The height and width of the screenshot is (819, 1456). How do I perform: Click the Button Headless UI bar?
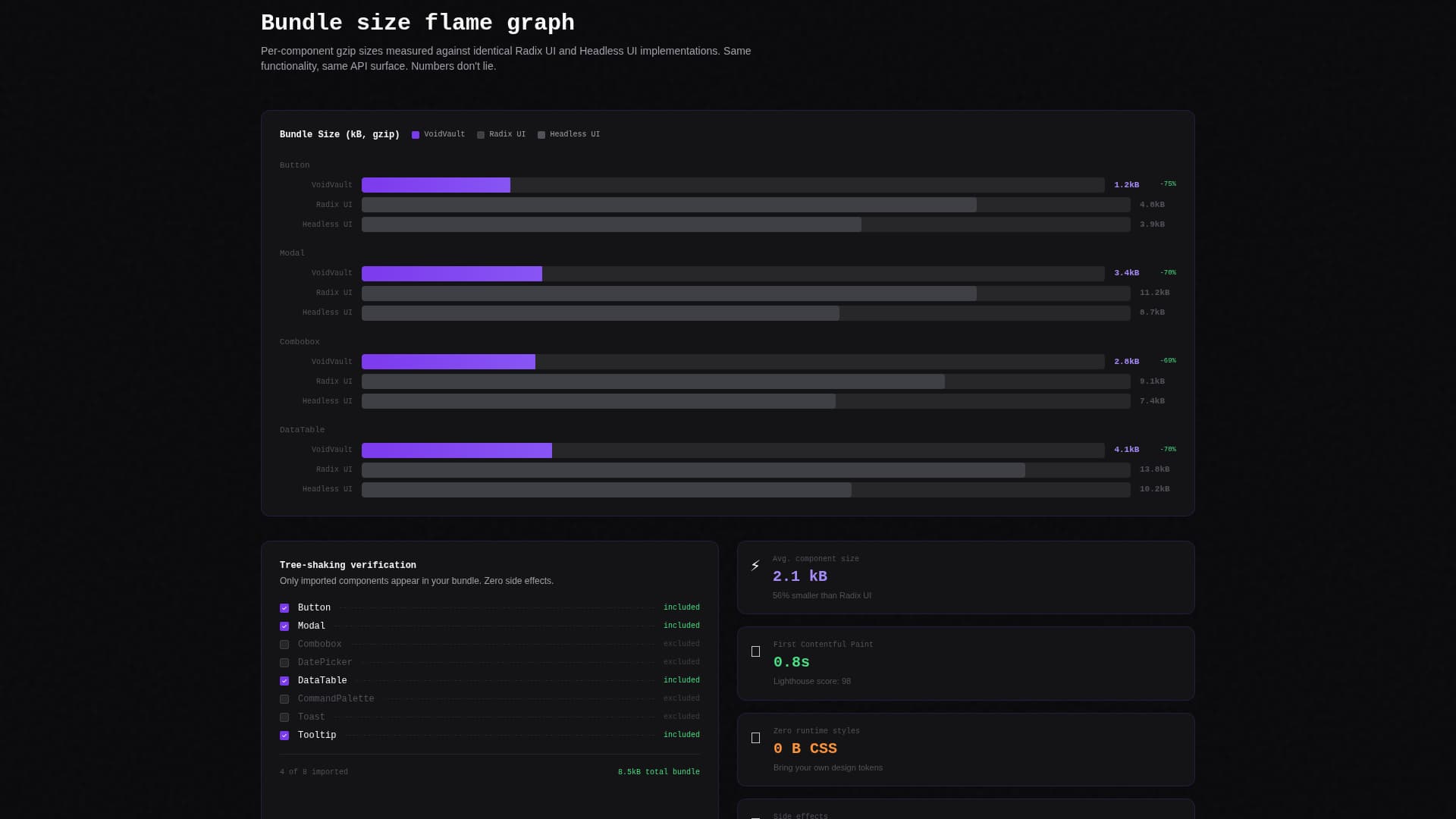611,224
